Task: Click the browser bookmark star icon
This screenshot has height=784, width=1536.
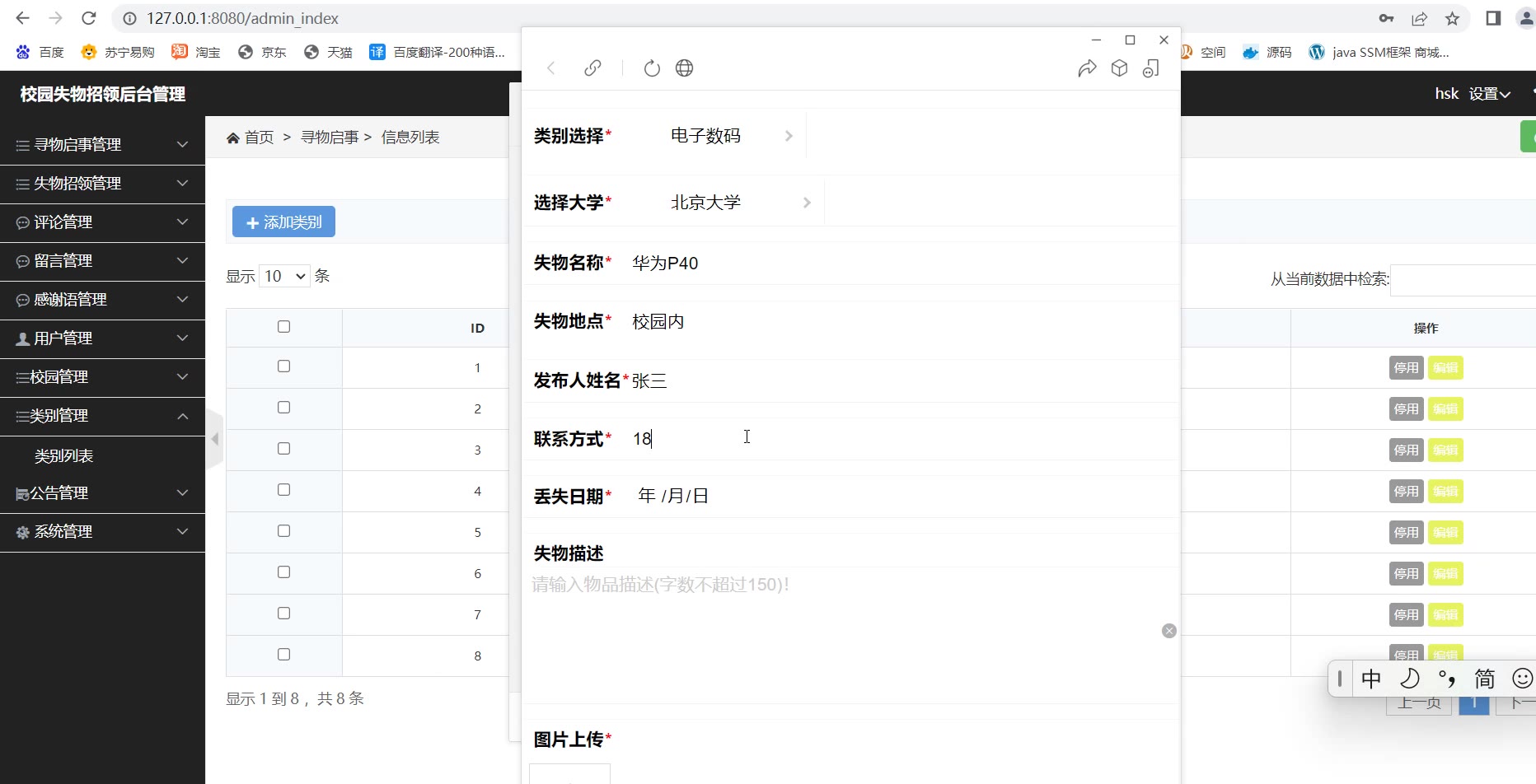Action: pyautogui.click(x=1452, y=18)
